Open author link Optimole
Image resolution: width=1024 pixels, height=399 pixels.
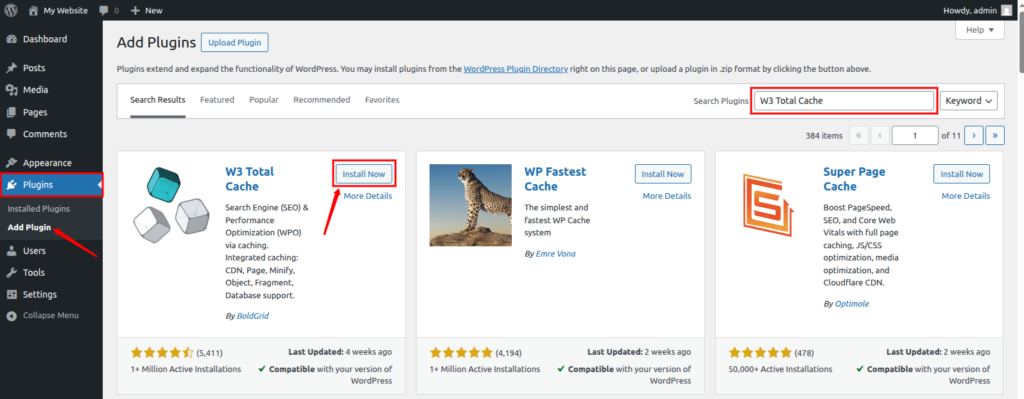coord(852,304)
